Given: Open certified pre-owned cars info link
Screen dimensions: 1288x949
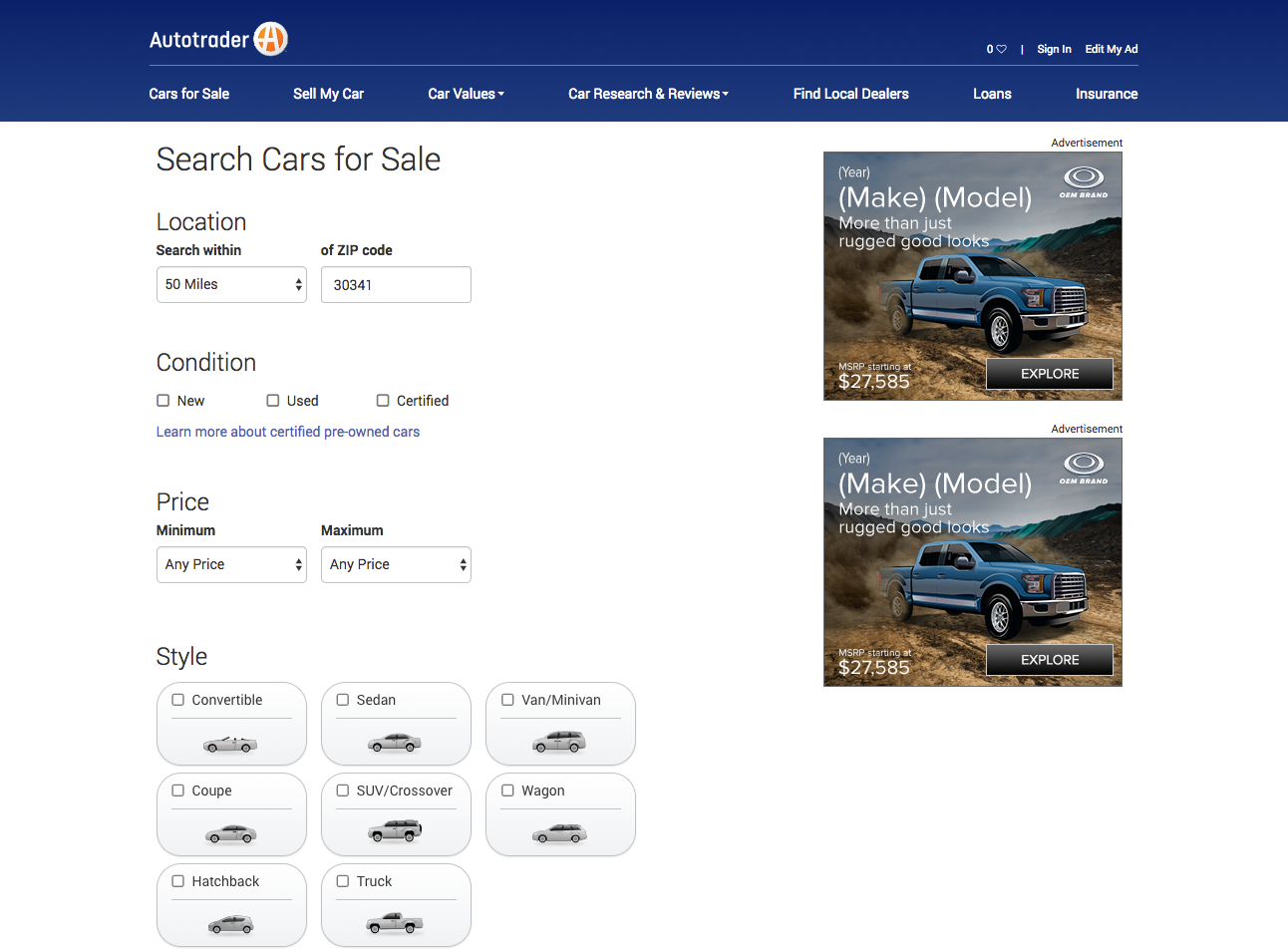Looking at the screenshot, I should 288,432.
